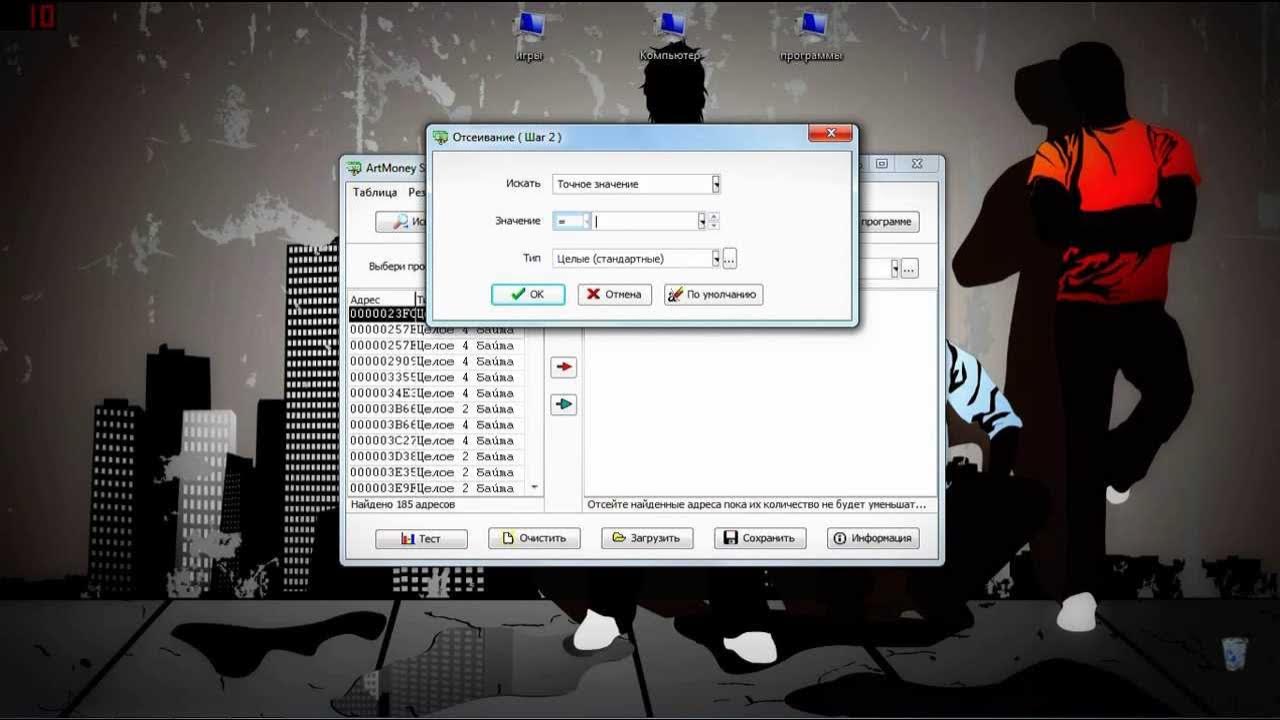The height and width of the screenshot is (720, 1280).
Task: Click the search magnifier button in ArtMoney
Action: tap(400, 222)
